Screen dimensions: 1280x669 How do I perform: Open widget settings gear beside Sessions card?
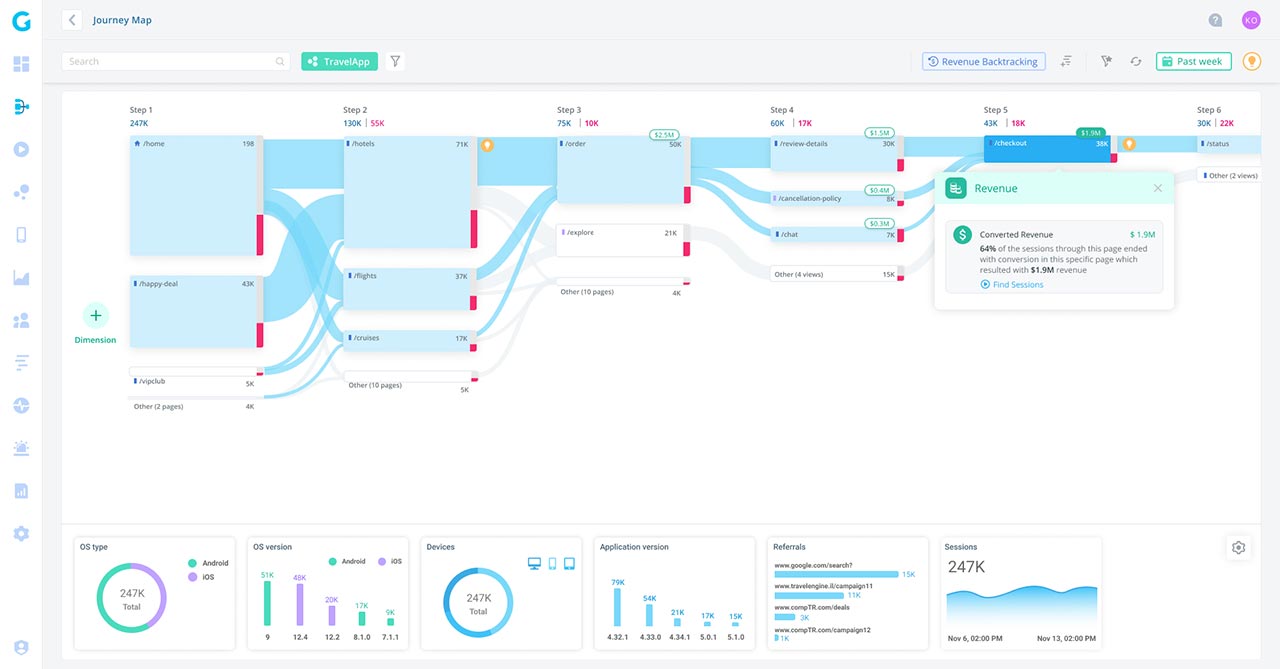tap(1239, 547)
